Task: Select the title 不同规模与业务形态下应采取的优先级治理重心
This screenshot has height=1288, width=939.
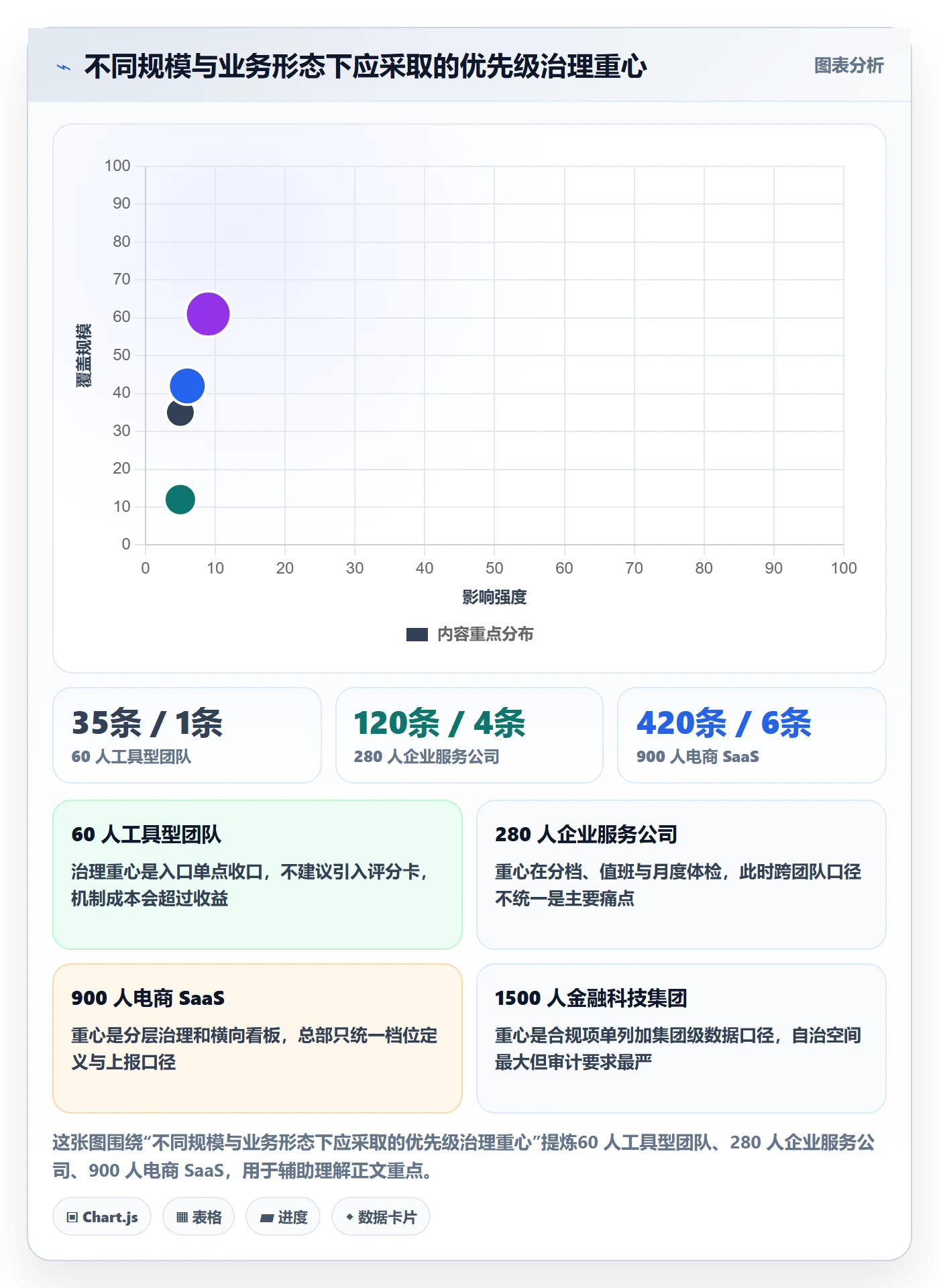Action: 366,66
